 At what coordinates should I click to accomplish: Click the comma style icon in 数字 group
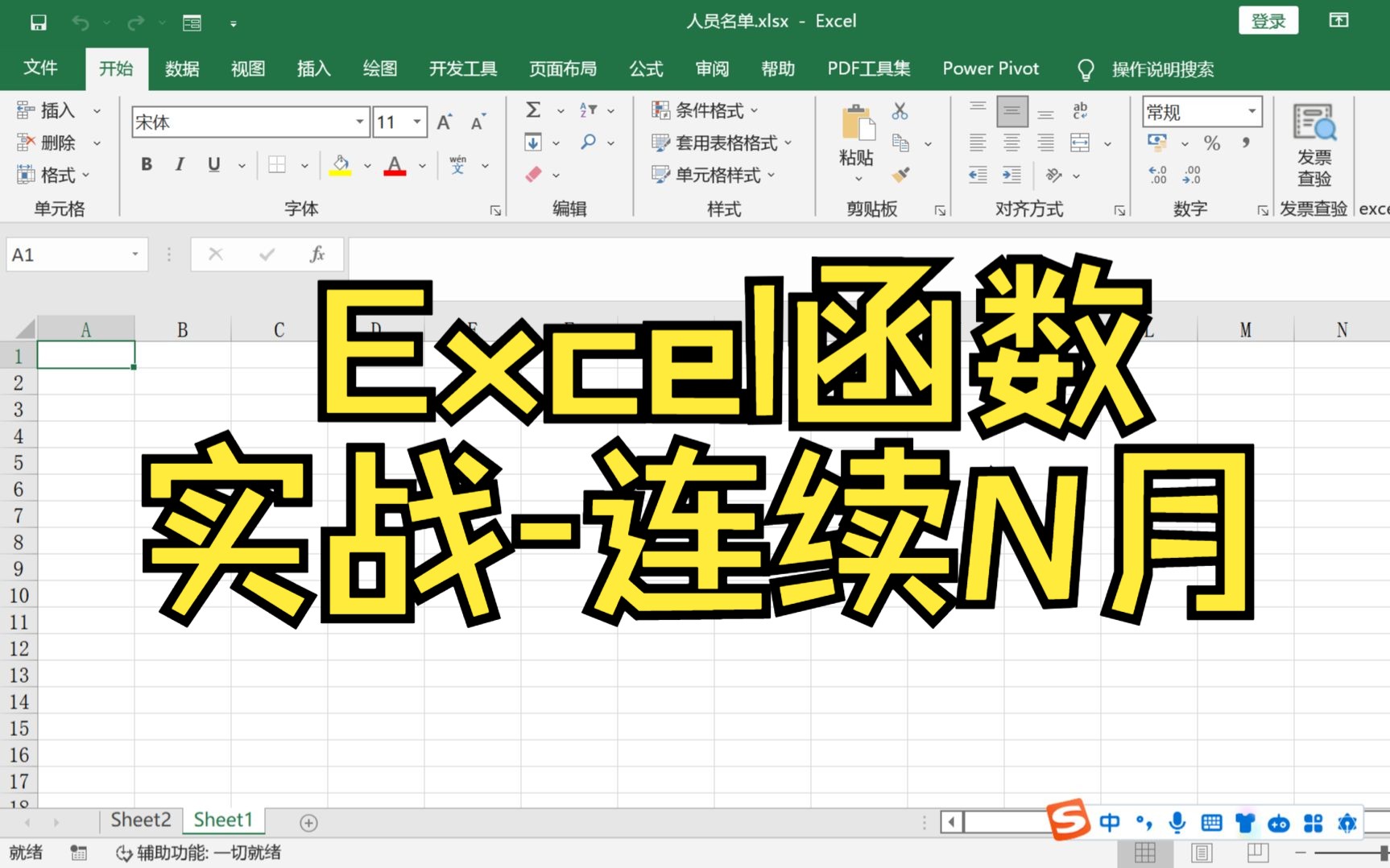[x=1247, y=143]
